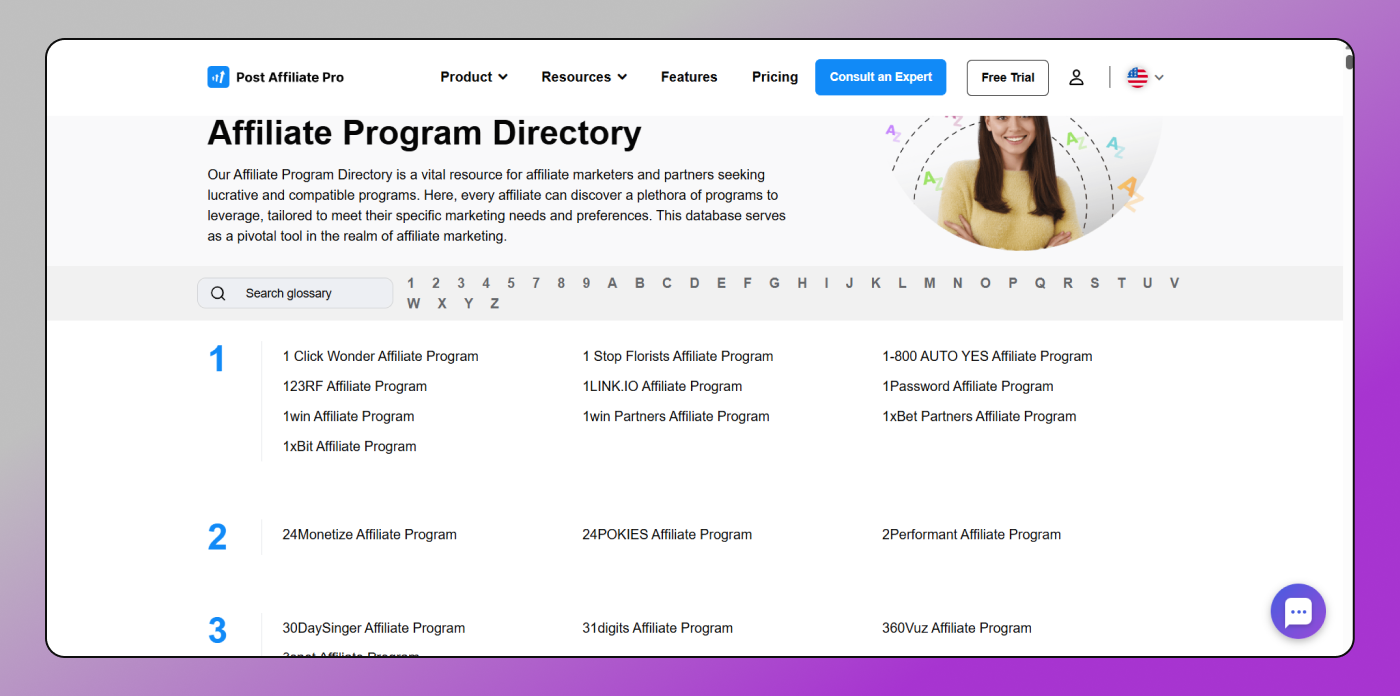The height and width of the screenshot is (696, 1400).
Task: Select the section number 3 heading icon
Action: 217,630
